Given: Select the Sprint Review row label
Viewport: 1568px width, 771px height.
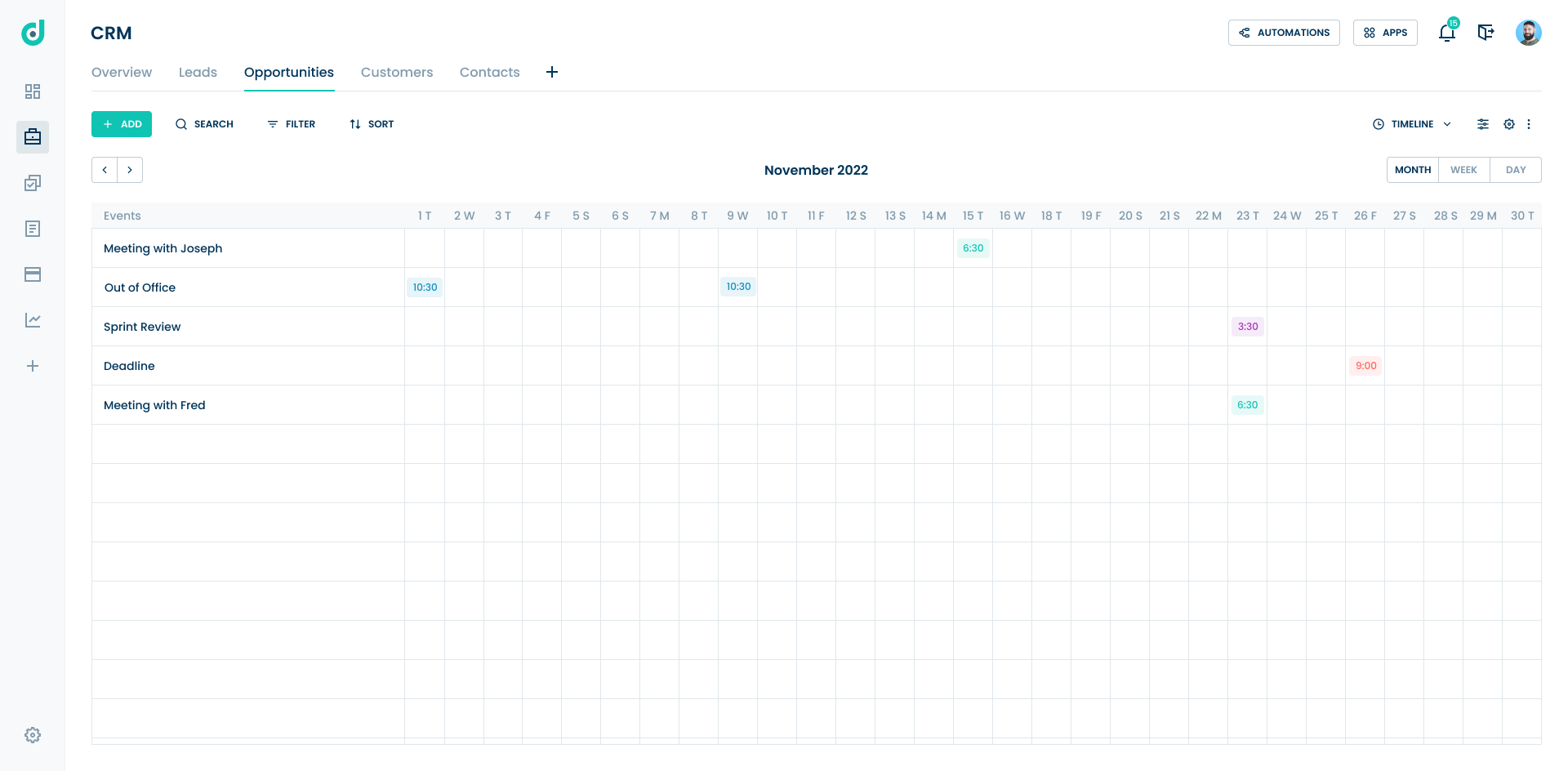Looking at the screenshot, I should tap(142, 327).
